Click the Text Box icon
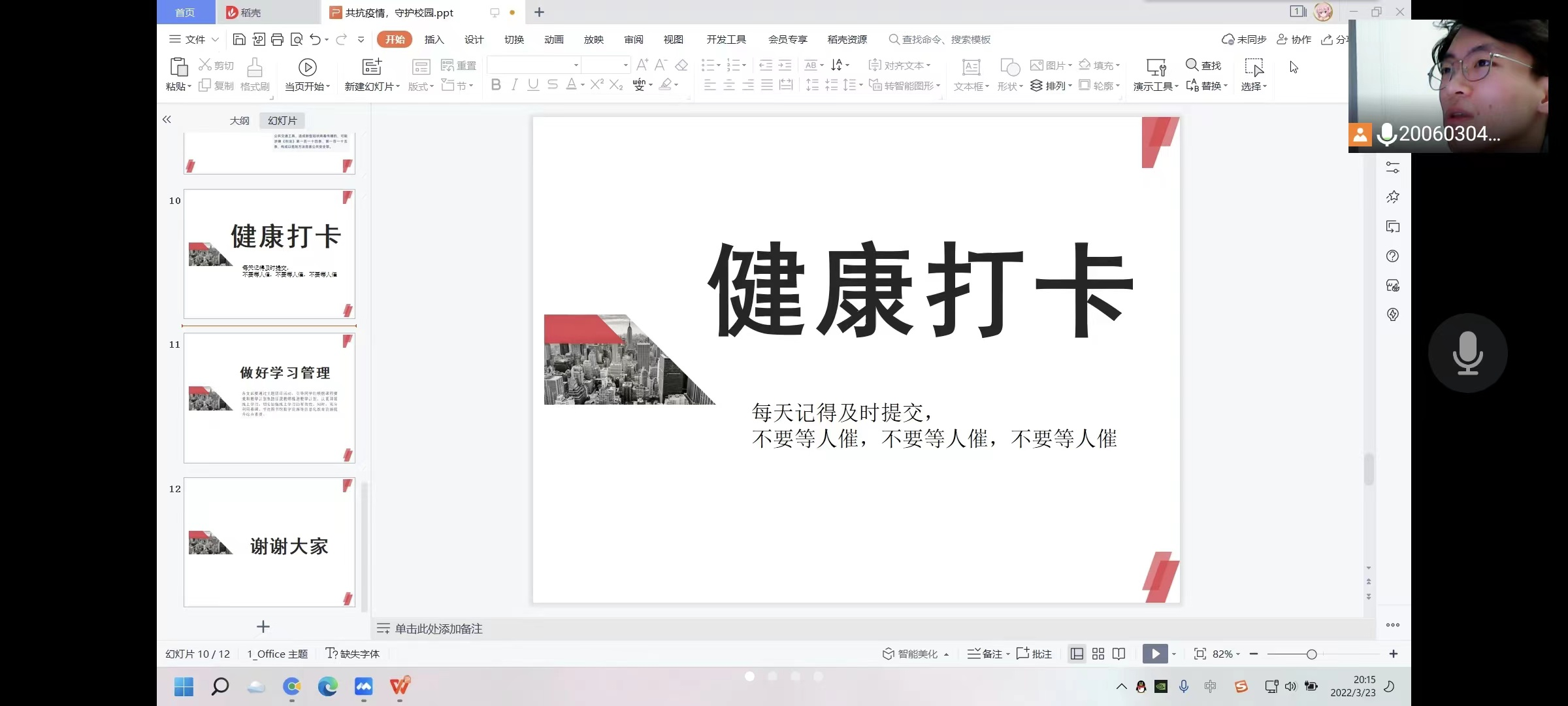 pyautogui.click(x=972, y=67)
